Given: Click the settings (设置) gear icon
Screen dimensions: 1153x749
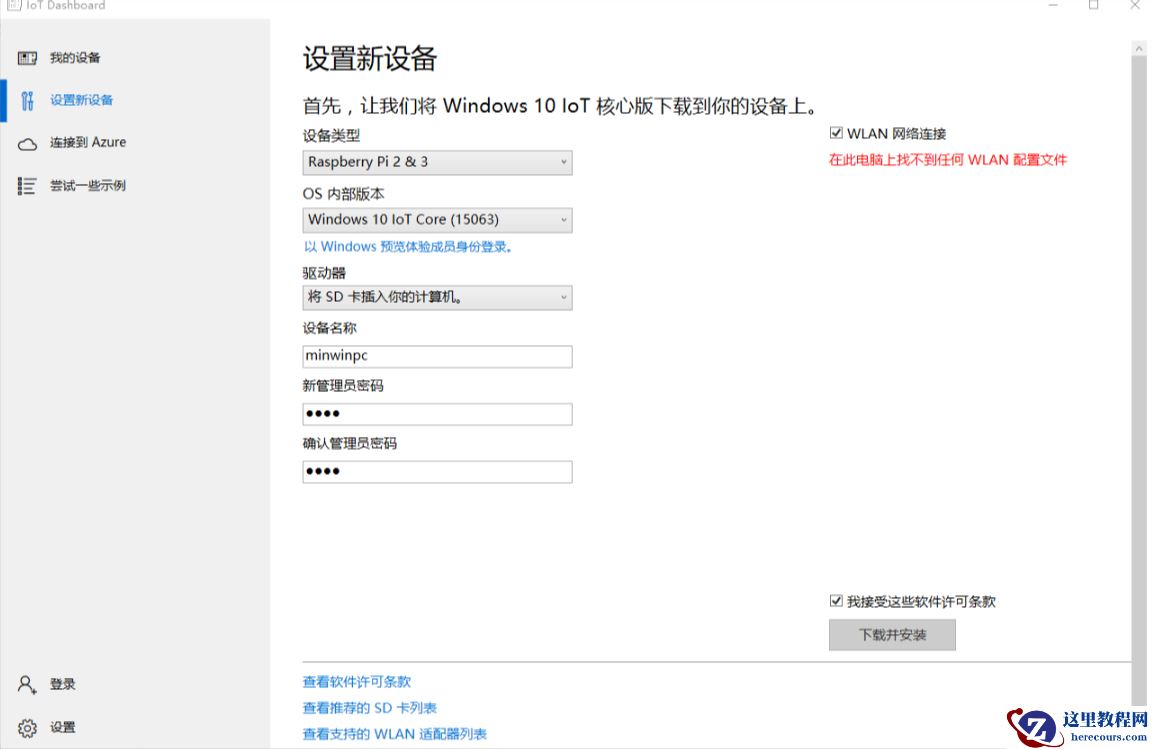Looking at the screenshot, I should coord(27,728).
